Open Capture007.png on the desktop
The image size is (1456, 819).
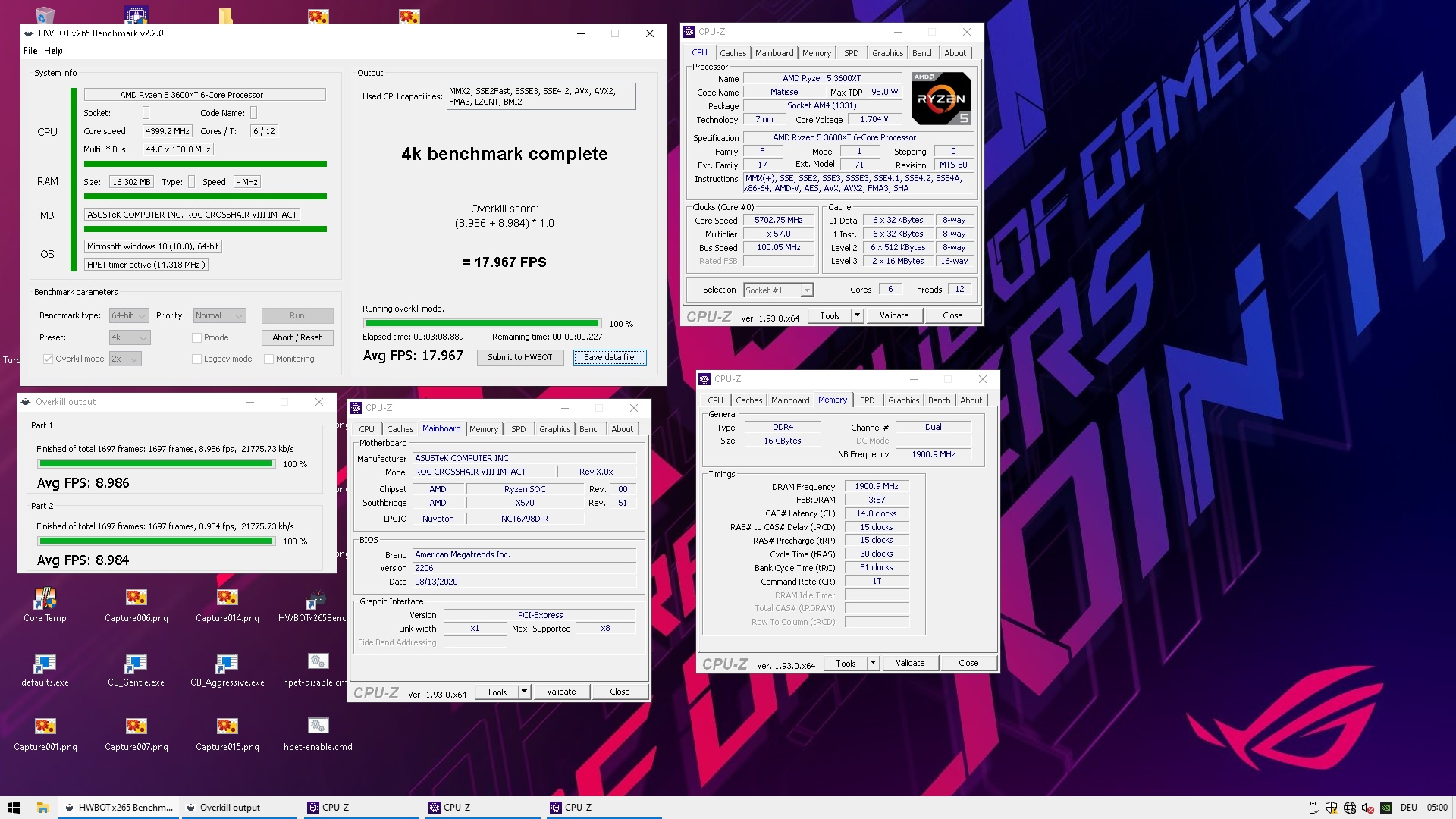click(x=136, y=733)
